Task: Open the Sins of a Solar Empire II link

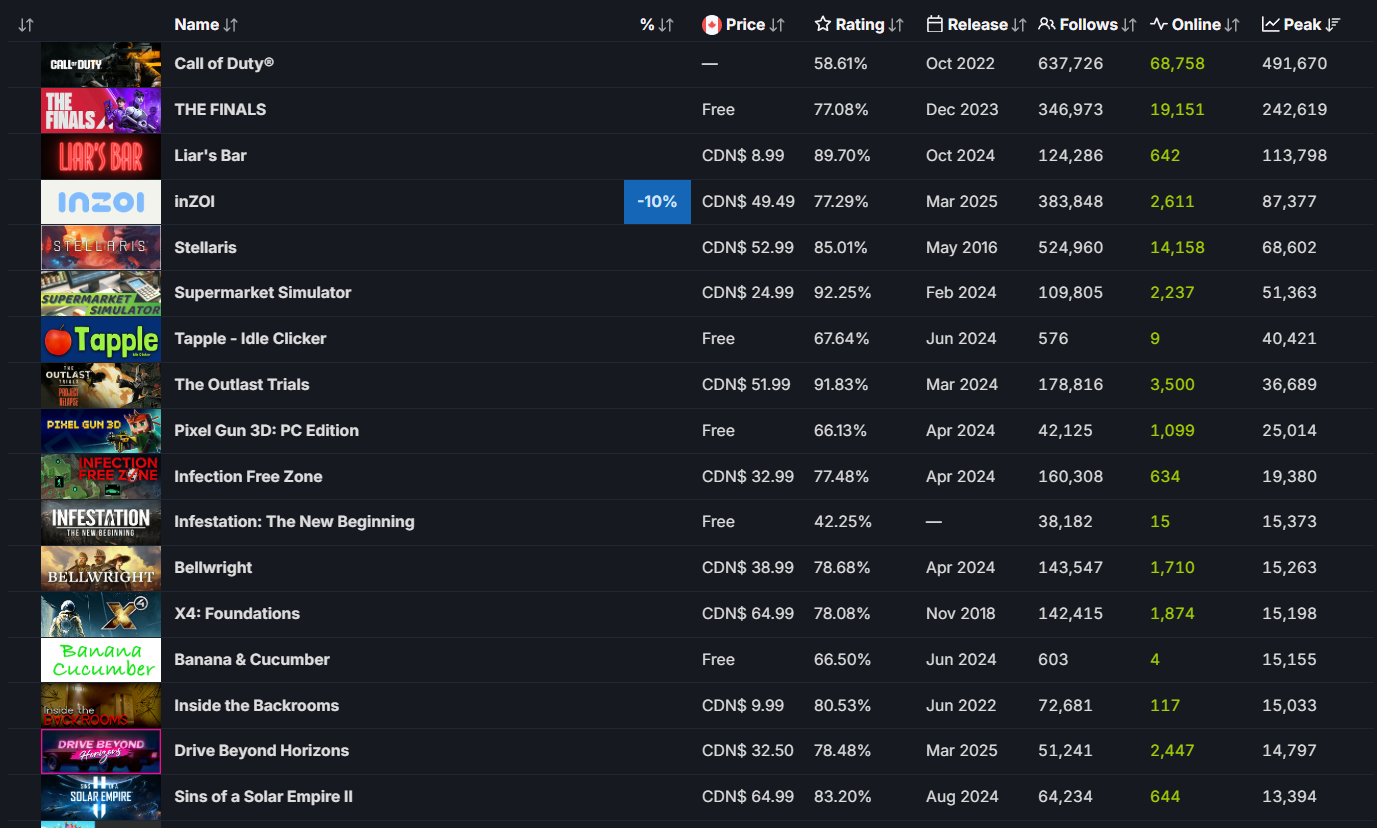Action: tap(263, 797)
